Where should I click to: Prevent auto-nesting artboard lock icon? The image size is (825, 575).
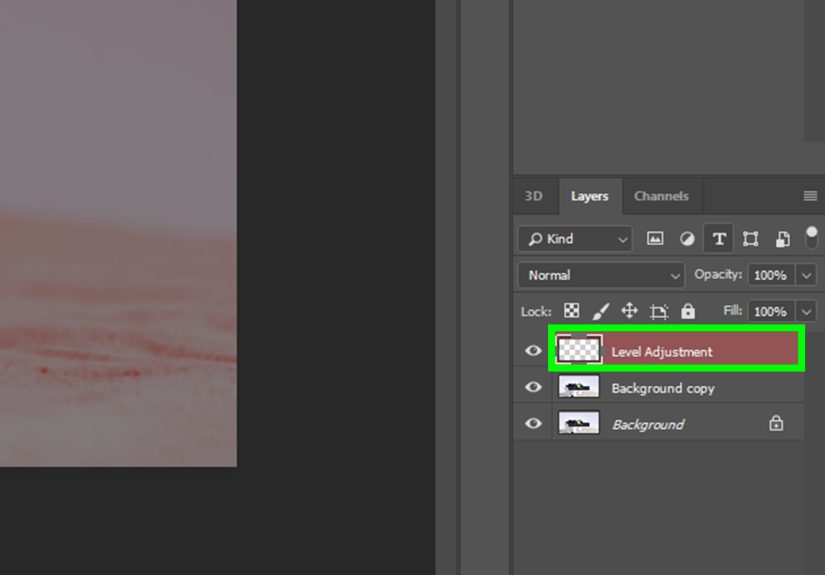tap(659, 311)
